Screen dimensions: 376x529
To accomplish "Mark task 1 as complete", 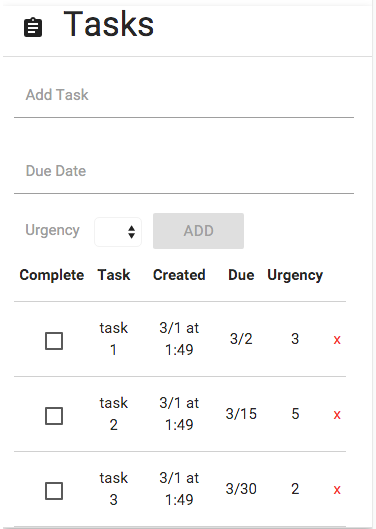I will pos(54,341).
